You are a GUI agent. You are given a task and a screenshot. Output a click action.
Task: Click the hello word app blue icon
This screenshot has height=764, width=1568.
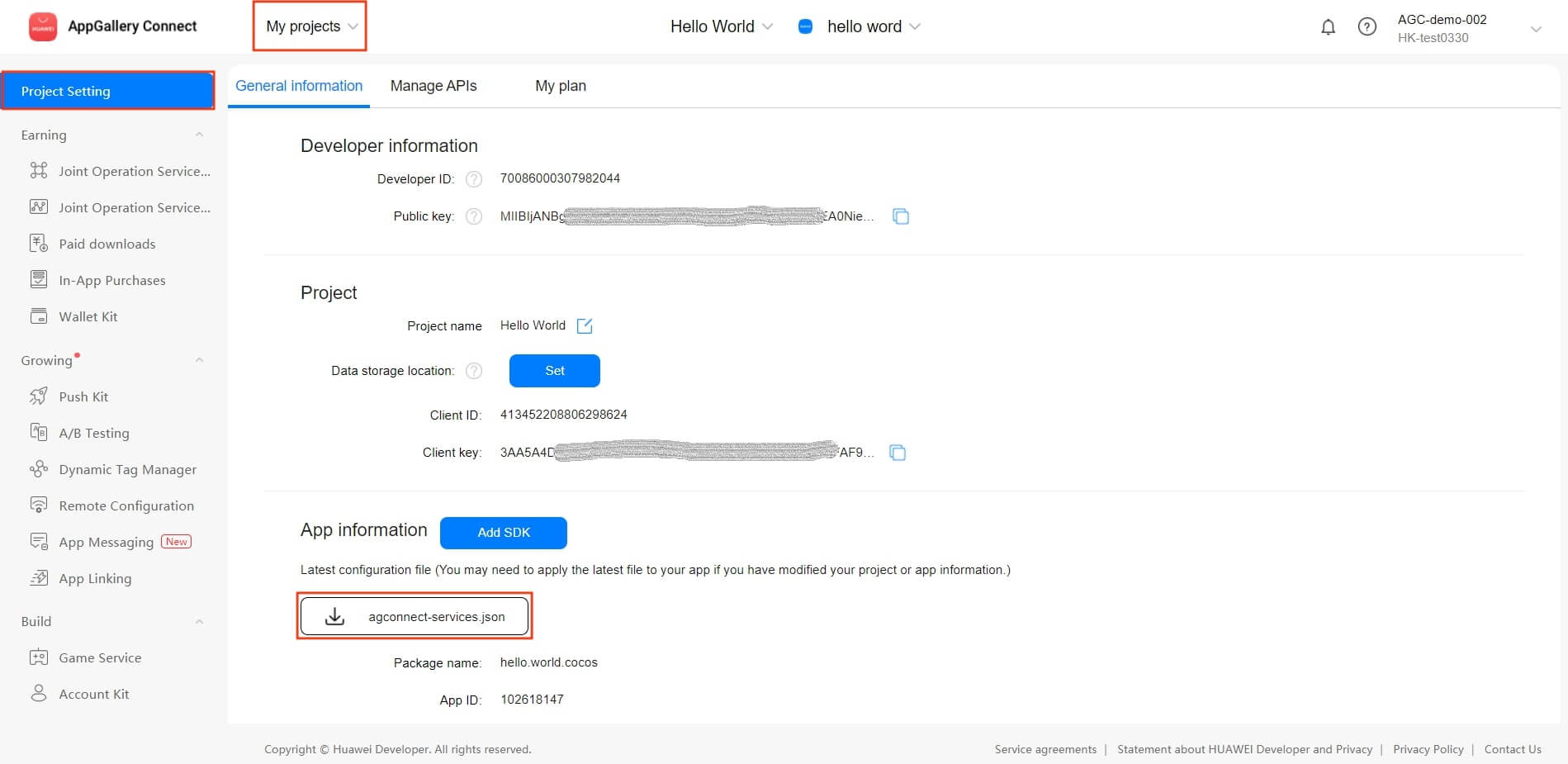click(805, 26)
